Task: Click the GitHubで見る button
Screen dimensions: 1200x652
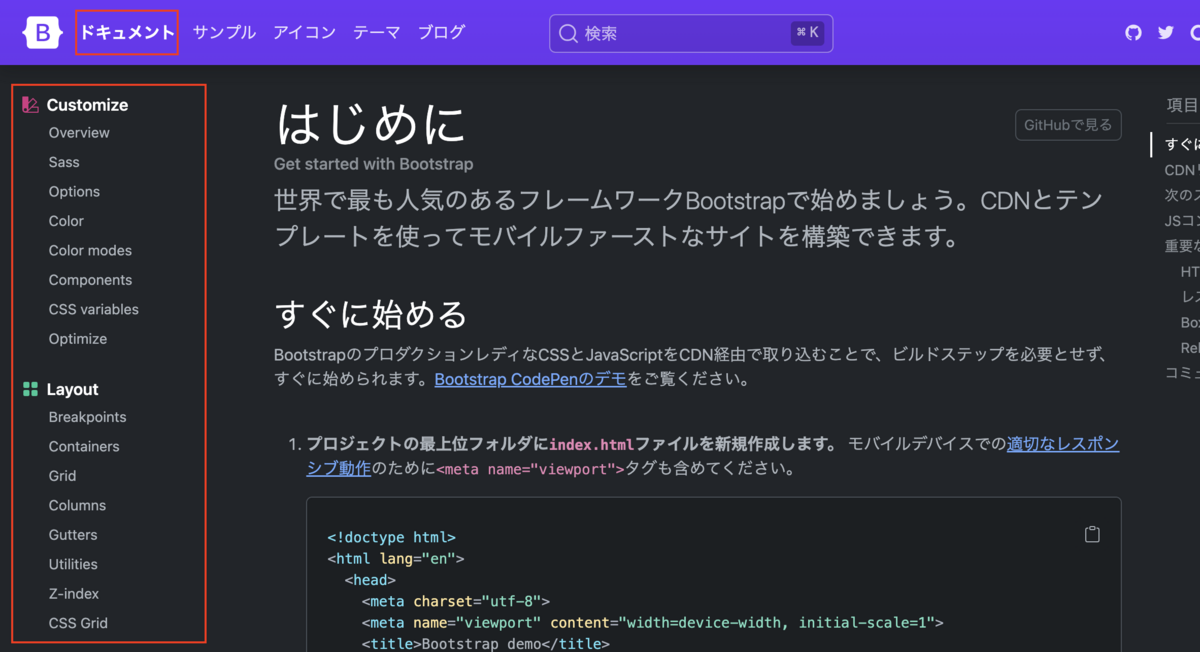Action: tap(1068, 125)
